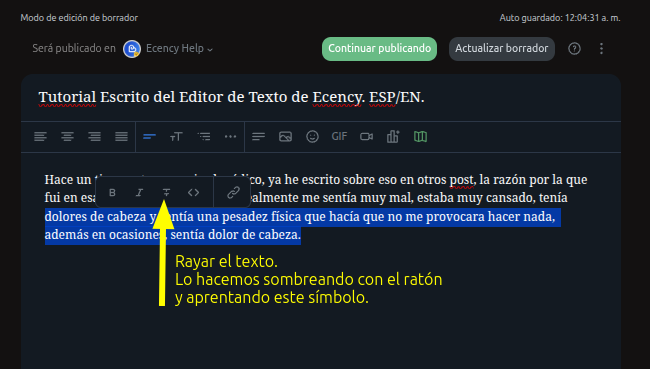Screen dimensions: 650x369
Task: Open the help question mark icon
Action: click(574, 49)
